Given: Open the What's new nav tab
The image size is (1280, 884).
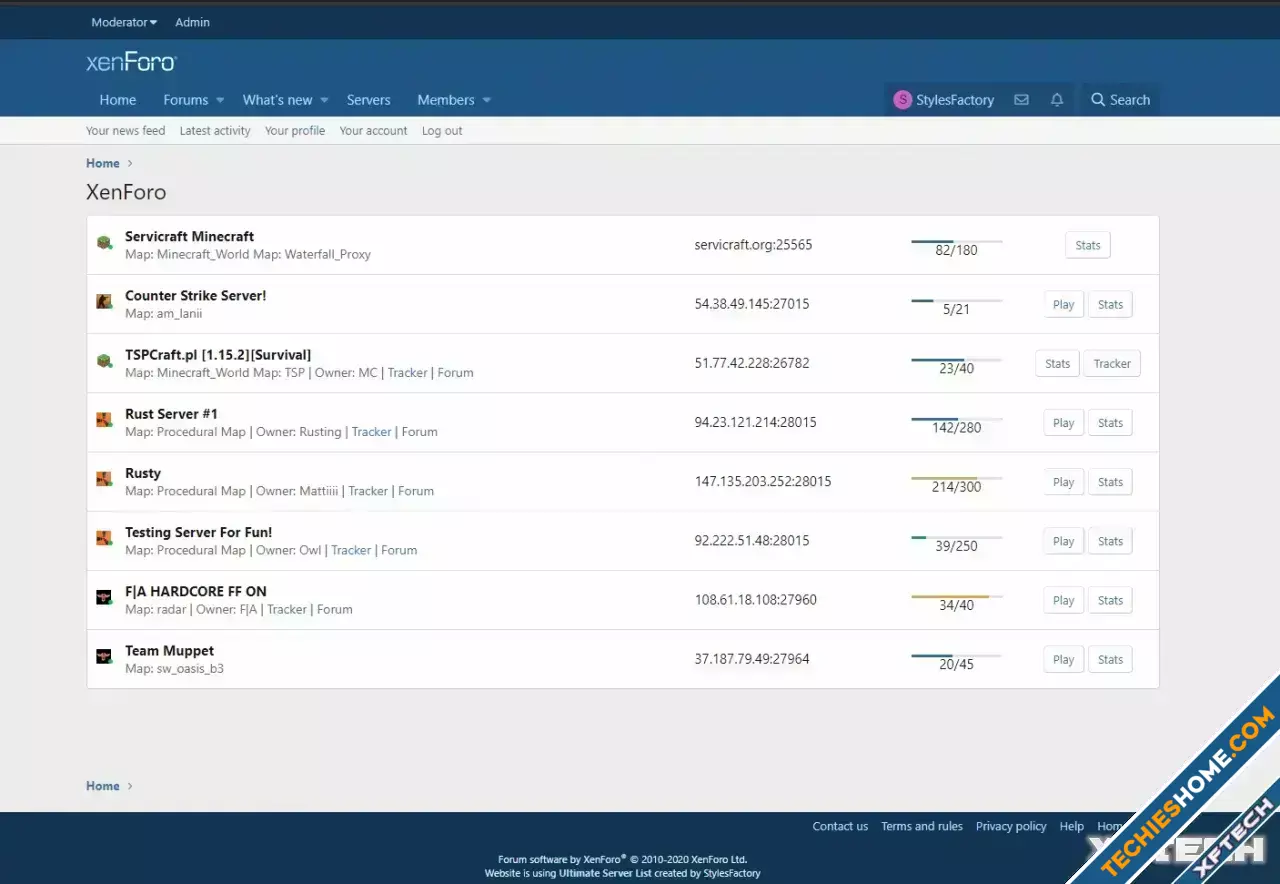Looking at the screenshot, I should (277, 100).
